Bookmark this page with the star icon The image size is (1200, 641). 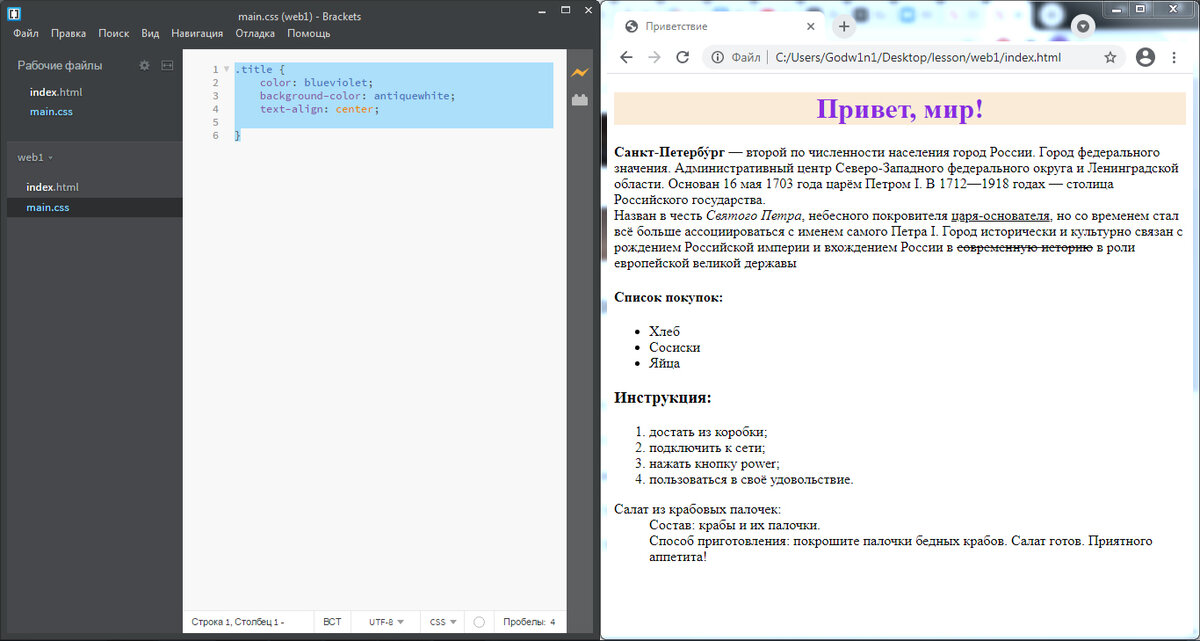coord(1110,57)
